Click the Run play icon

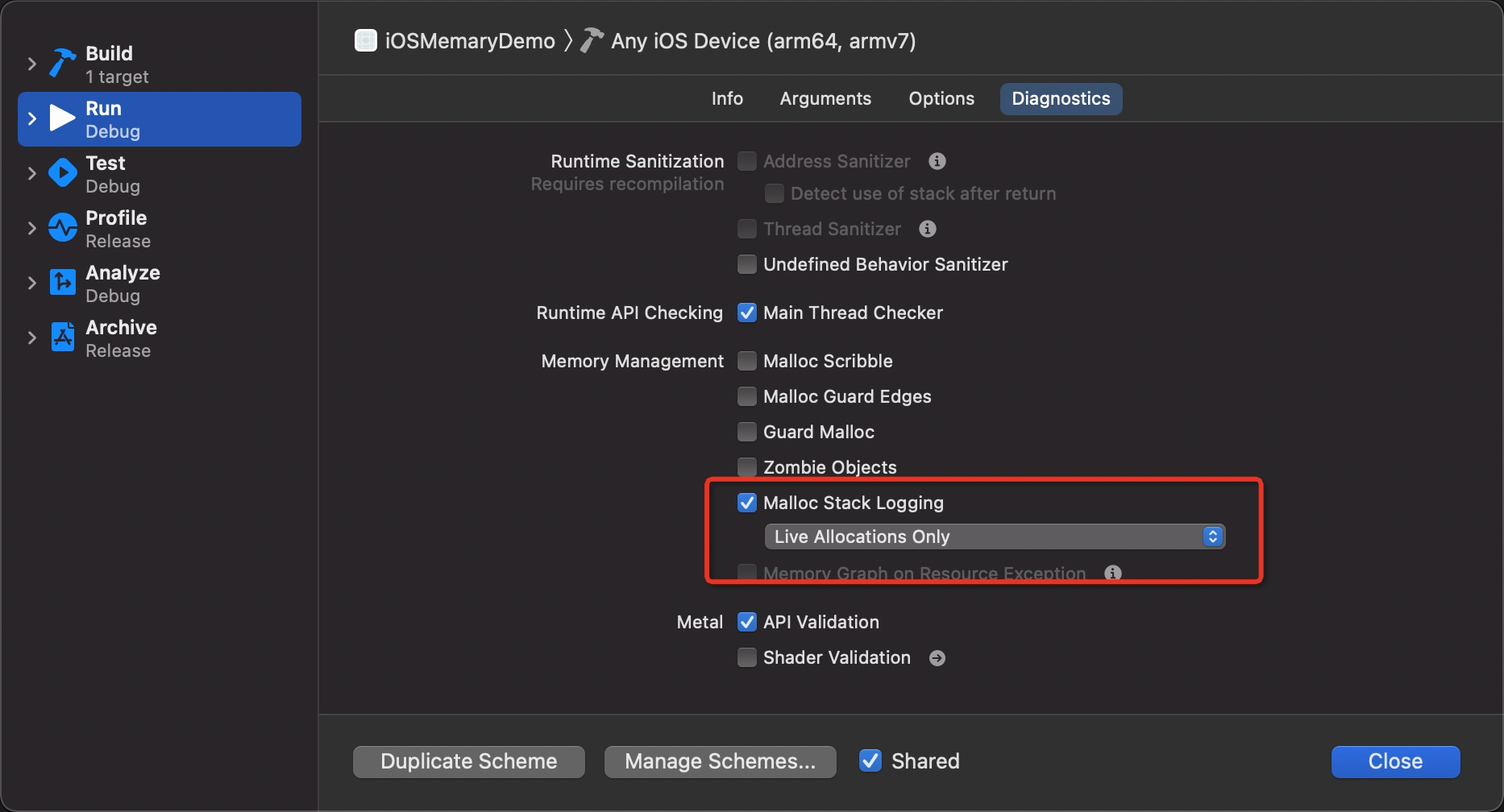click(x=63, y=118)
